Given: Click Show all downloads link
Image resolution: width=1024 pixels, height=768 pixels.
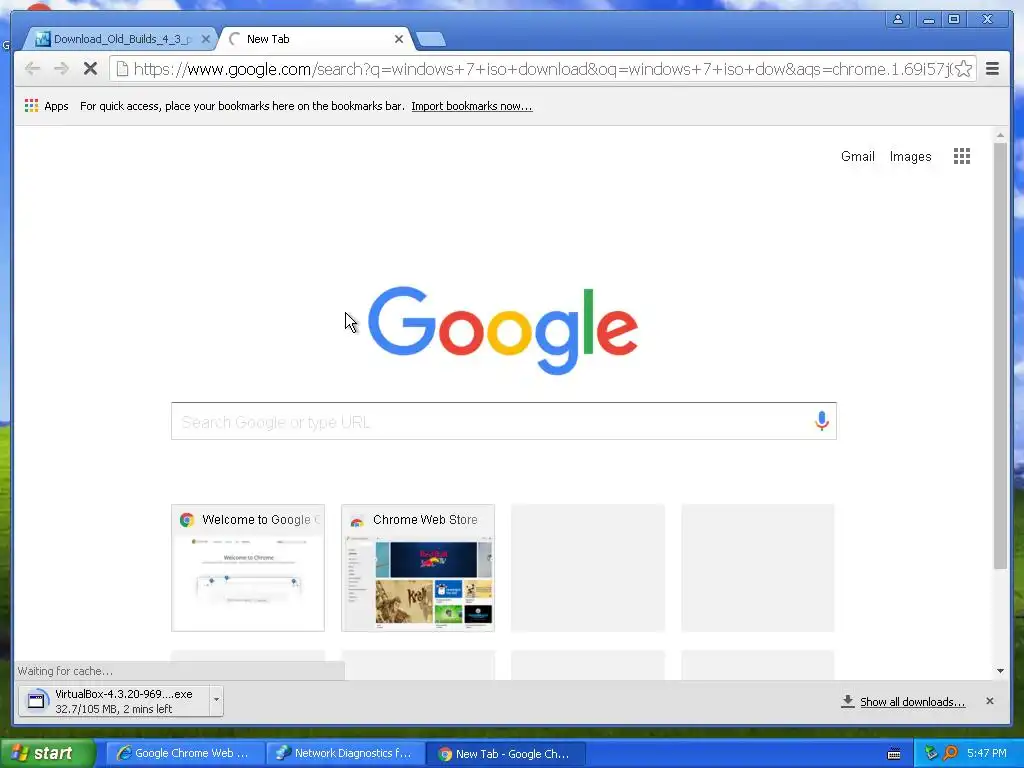Looking at the screenshot, I should click(x=912, y=701).
